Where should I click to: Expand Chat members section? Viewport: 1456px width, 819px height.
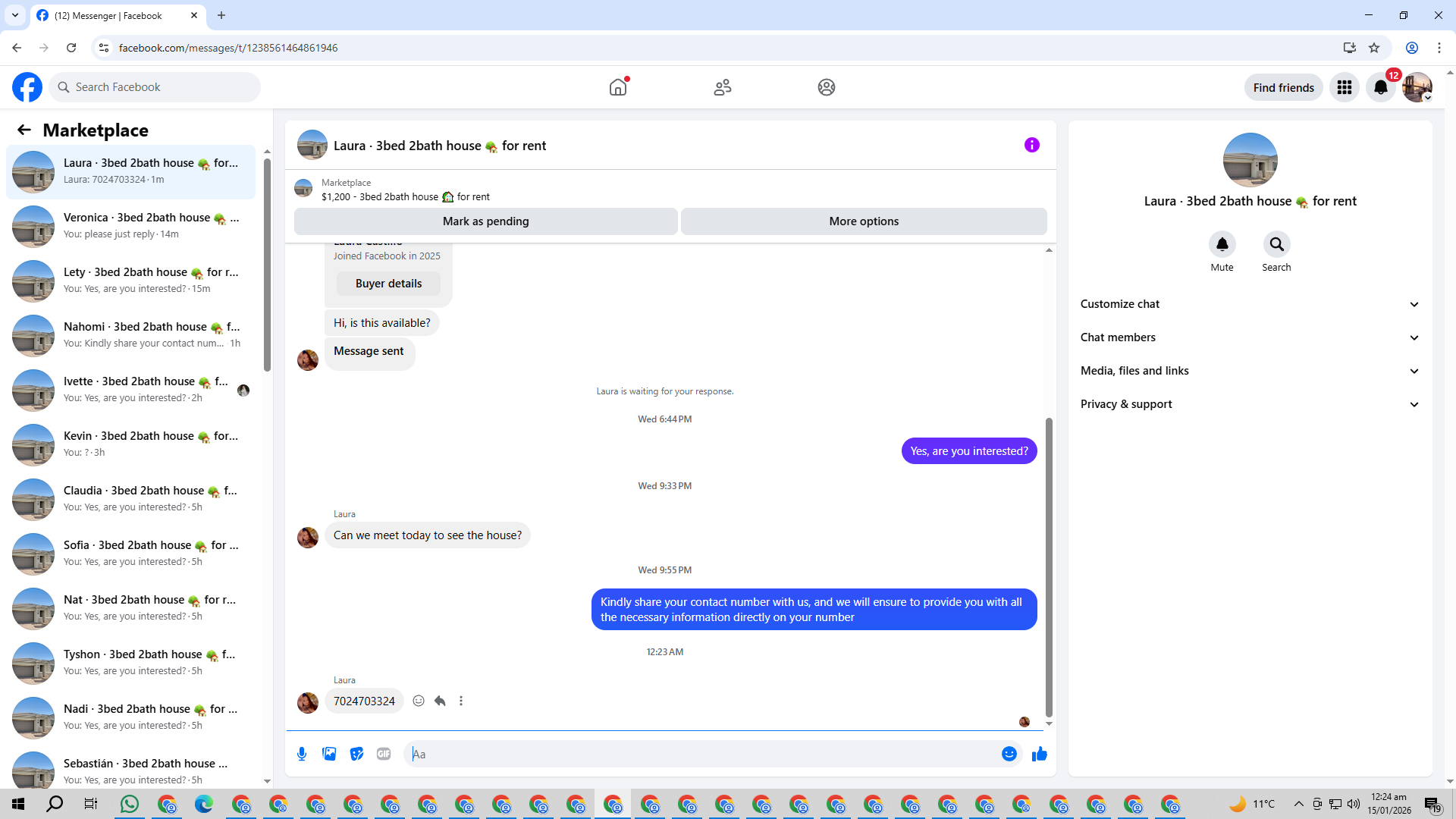click(1249, 337)
